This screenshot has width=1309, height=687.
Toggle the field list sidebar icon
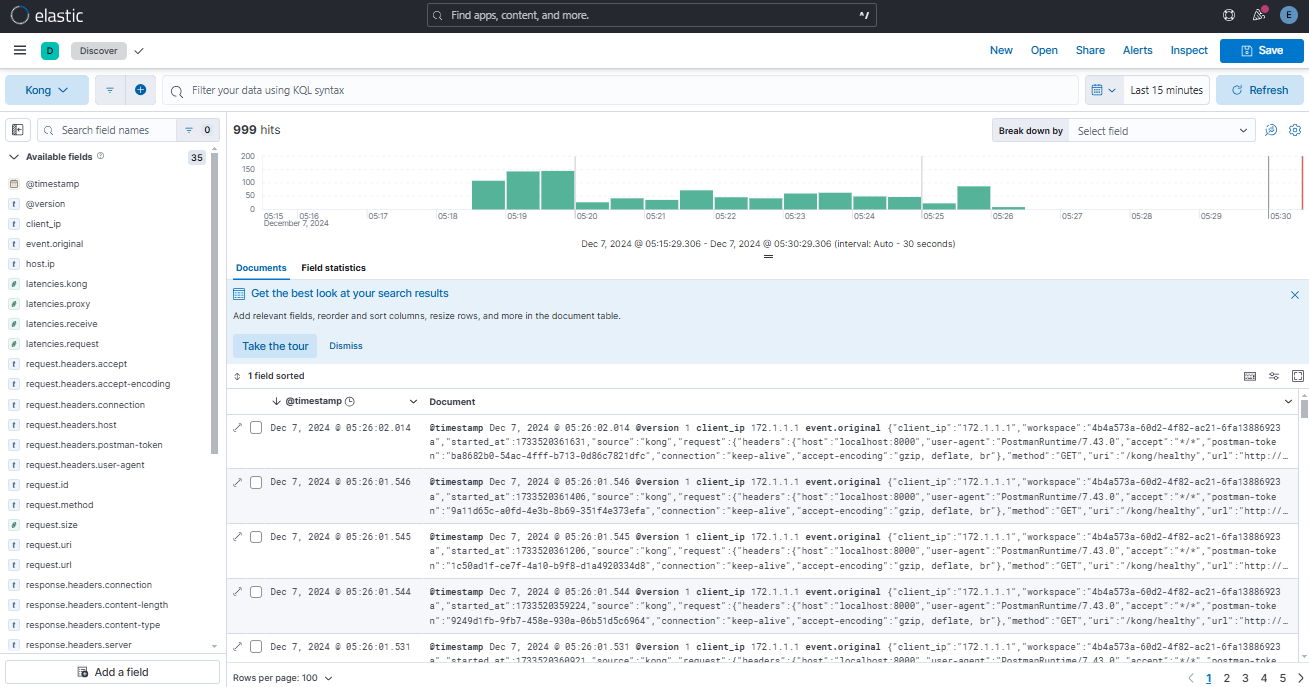click(x=17, y=130)
